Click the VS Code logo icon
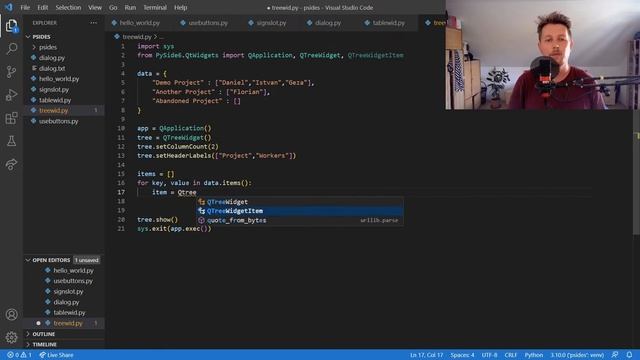640x360 pixels. click(x=9, y=7)
